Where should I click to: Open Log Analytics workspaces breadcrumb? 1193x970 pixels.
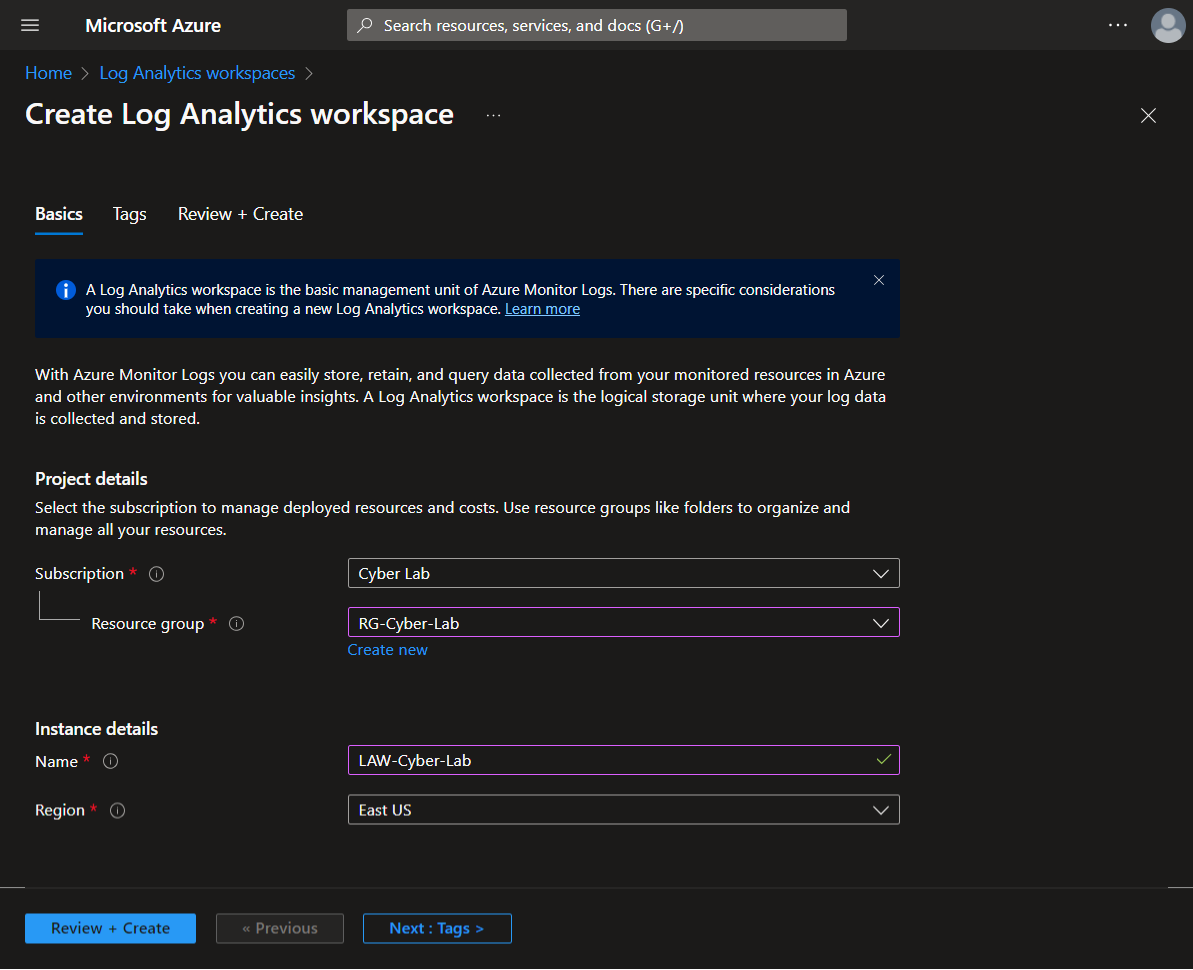tap(197, 73)
